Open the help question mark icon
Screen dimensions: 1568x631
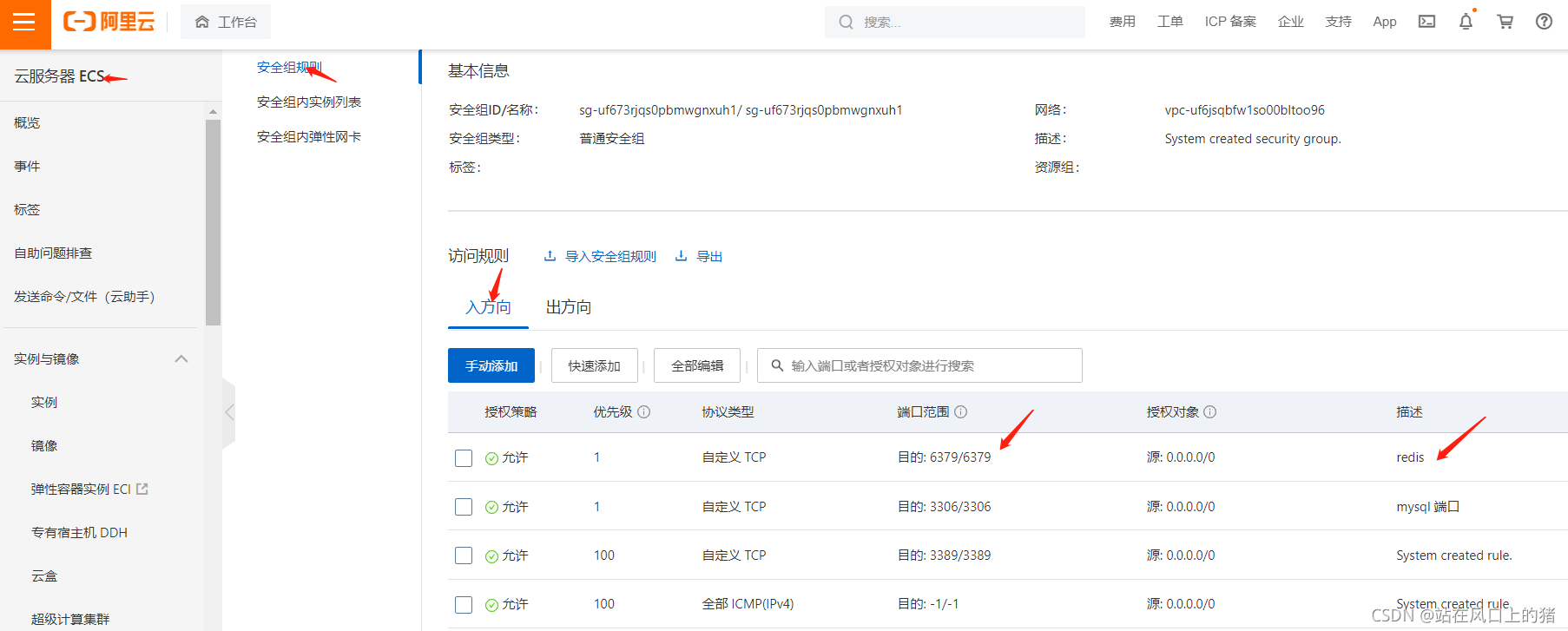click(1544, 22)
